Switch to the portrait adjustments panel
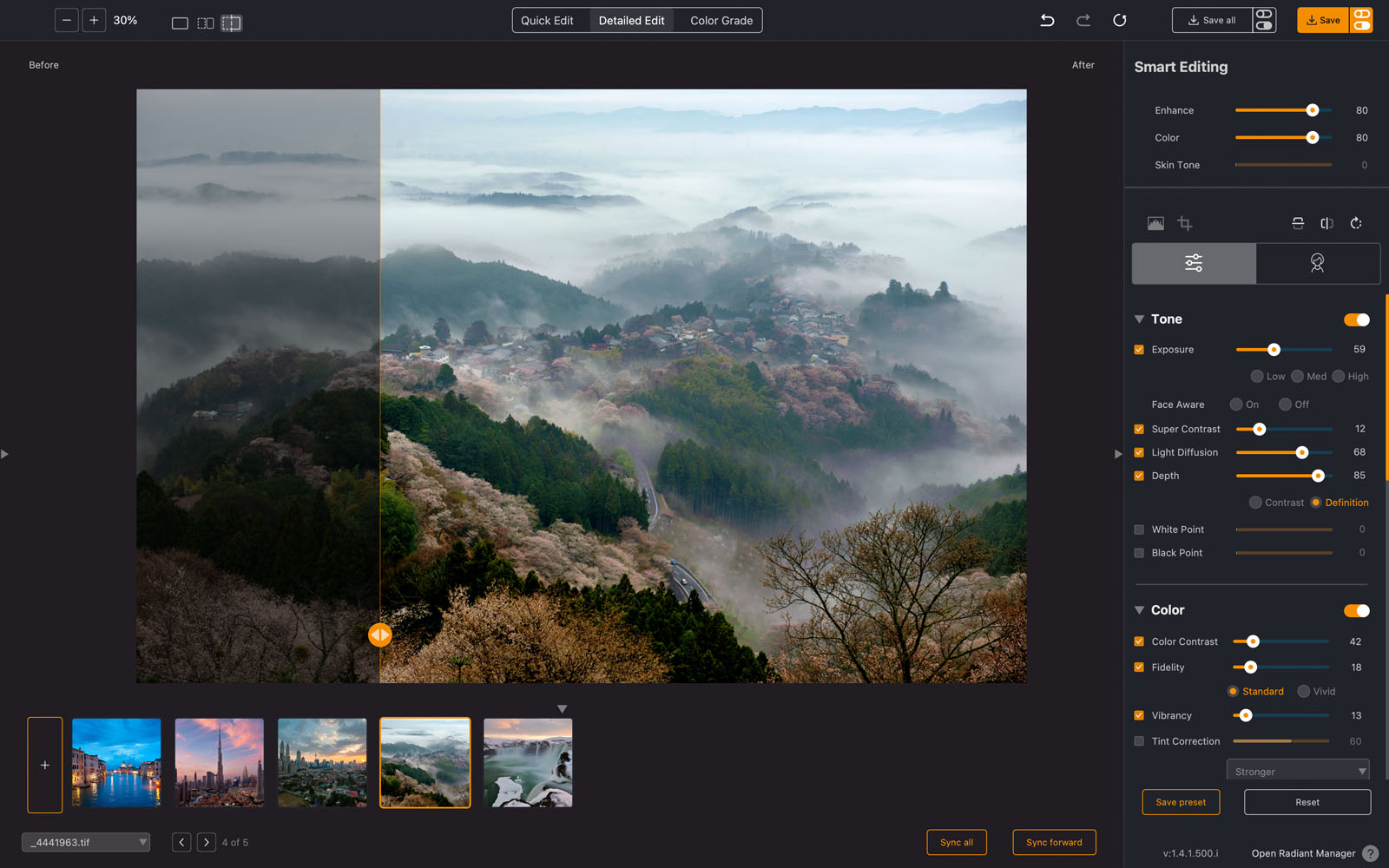 pos(1318,263)
